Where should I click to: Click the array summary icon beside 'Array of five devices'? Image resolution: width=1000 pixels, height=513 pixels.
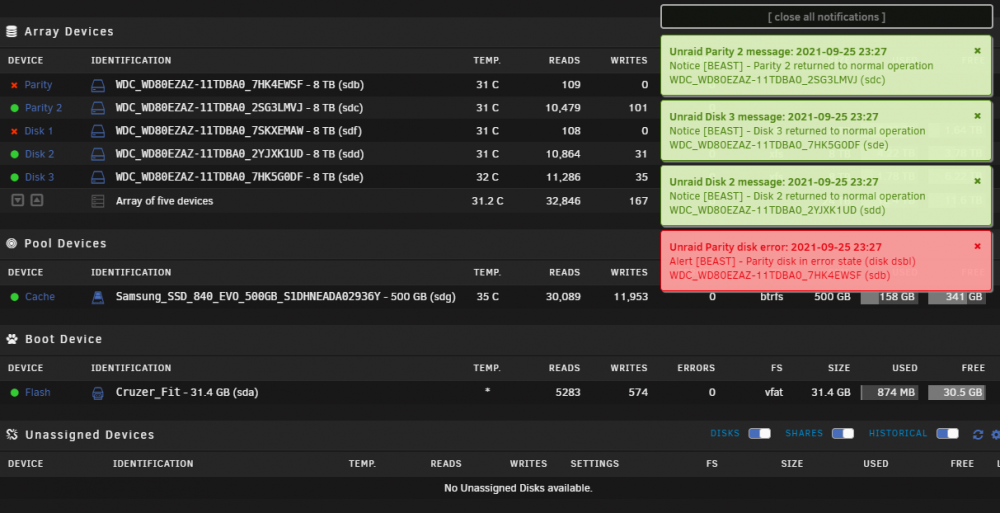(x=98, y=201)
